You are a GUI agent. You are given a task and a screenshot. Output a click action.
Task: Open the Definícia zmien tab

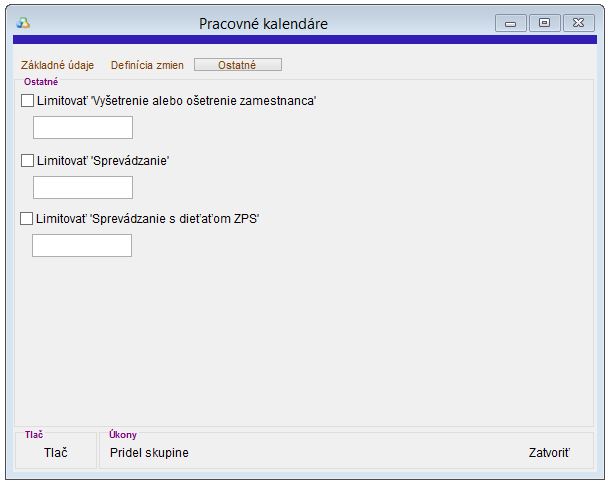[x=147, y=65]
